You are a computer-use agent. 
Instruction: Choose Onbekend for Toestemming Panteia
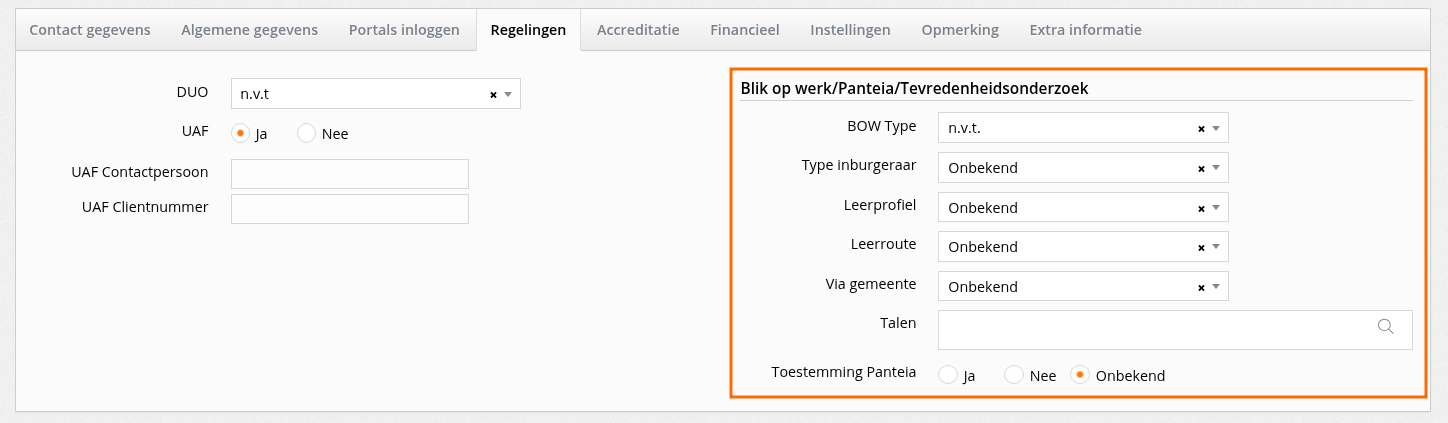pyautogui.click(x=1079, y=375)
